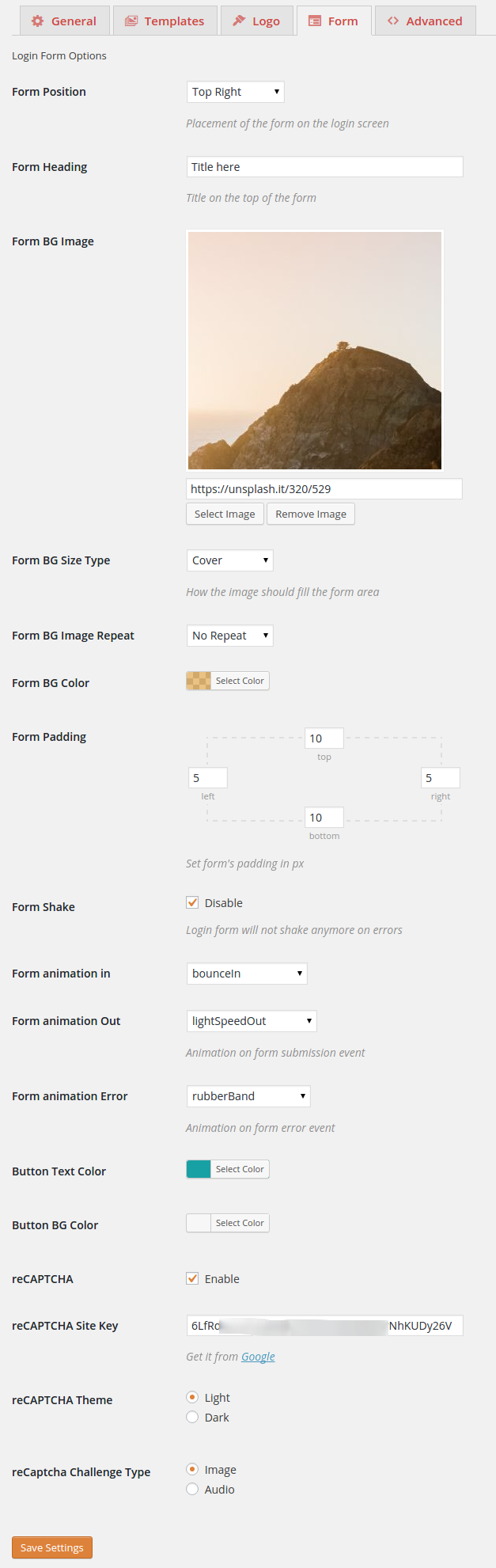Click the Logo tab icon
The height and width of the screenshot is (1568, 496).
point(233,20)
